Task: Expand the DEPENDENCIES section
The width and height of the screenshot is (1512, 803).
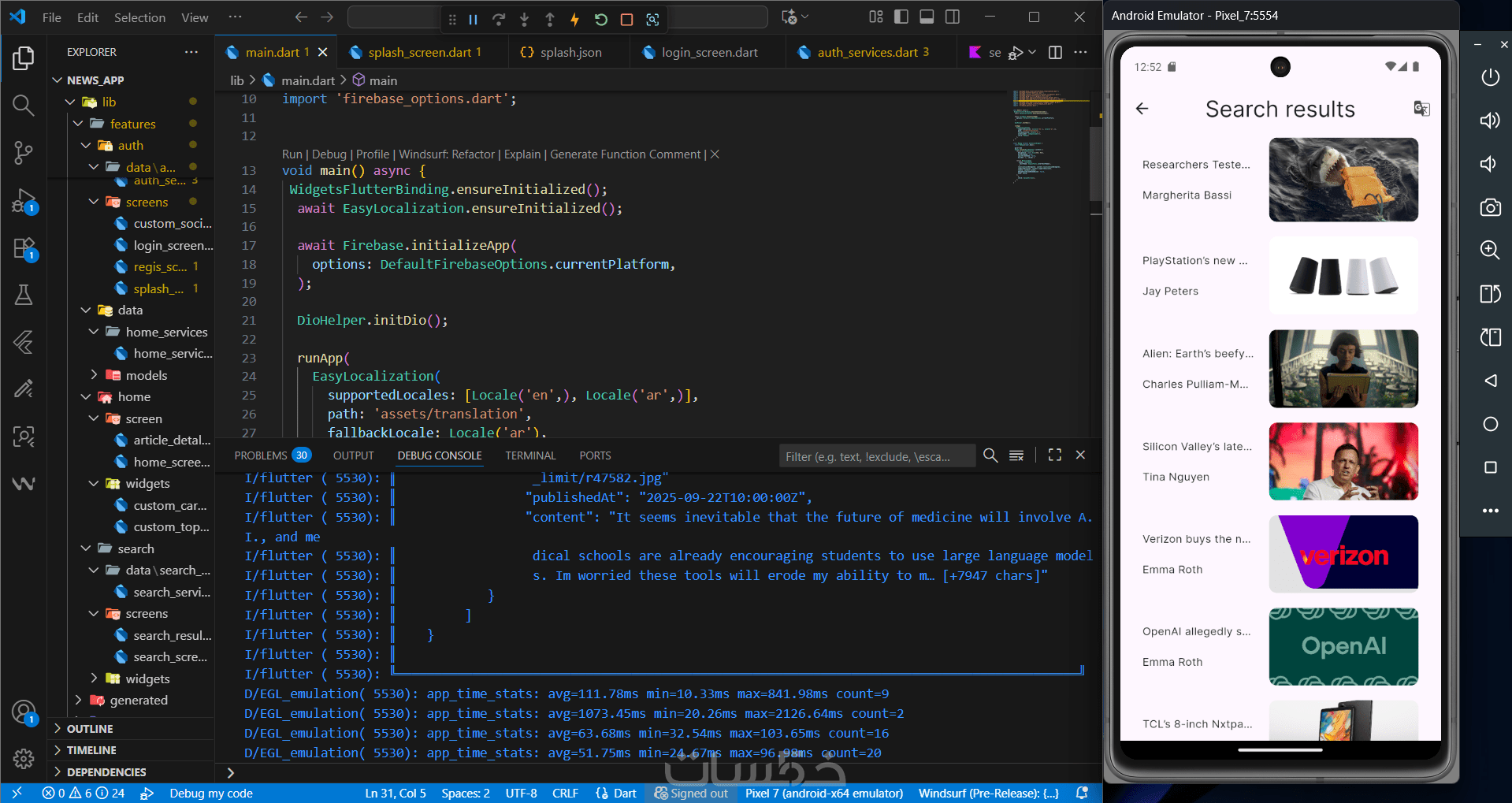Action: pos(106,772)
